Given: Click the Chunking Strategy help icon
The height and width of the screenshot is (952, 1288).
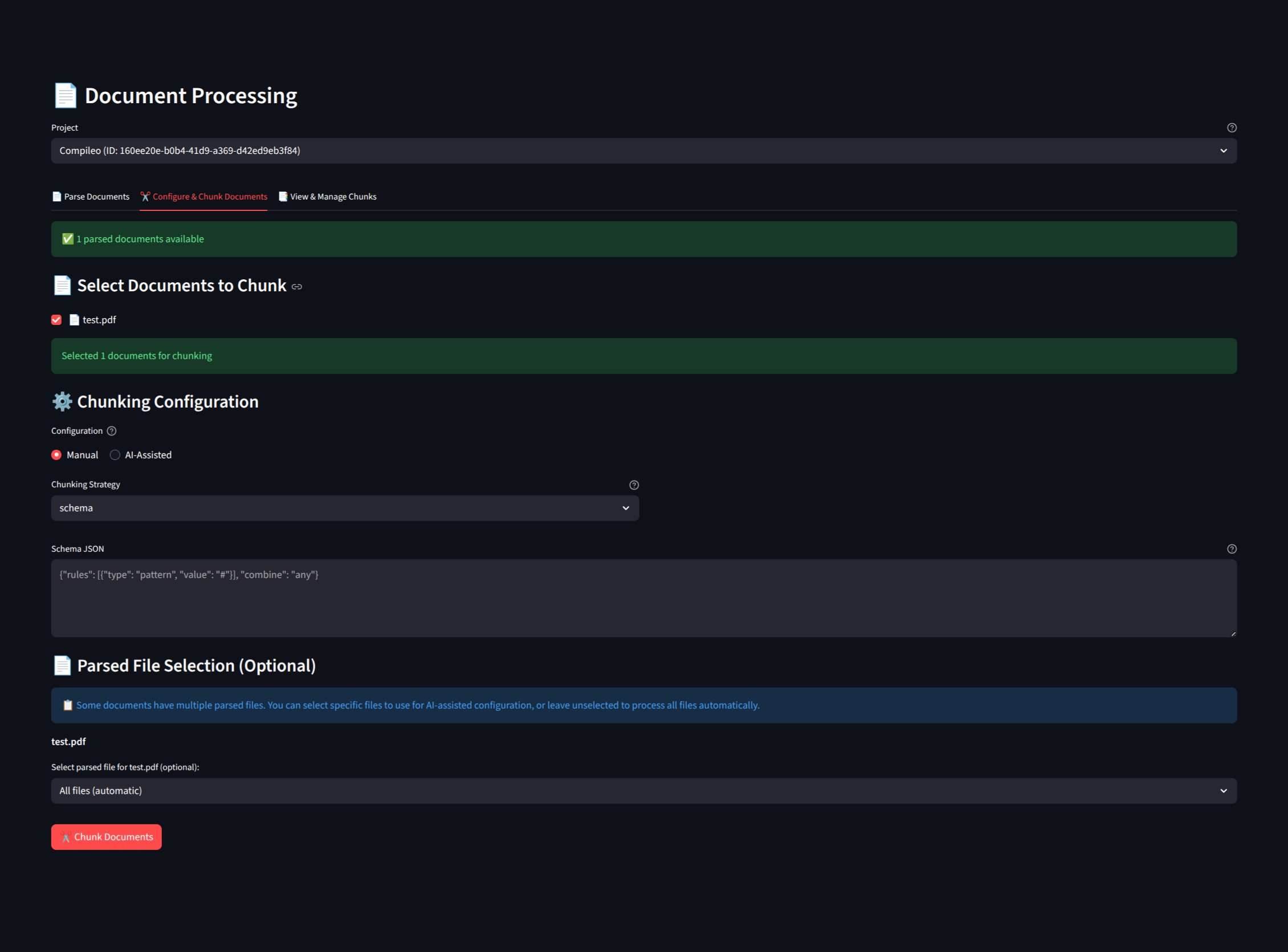Looking at the screenshot, I should (634, 485).
